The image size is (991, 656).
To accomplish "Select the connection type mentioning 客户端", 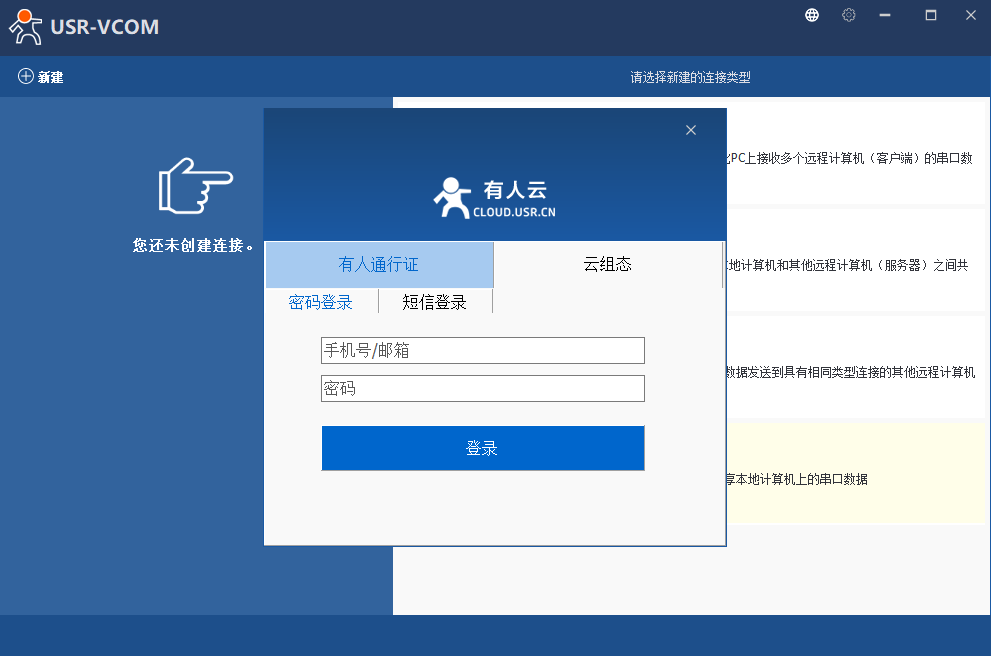I will tap(850, 158).
